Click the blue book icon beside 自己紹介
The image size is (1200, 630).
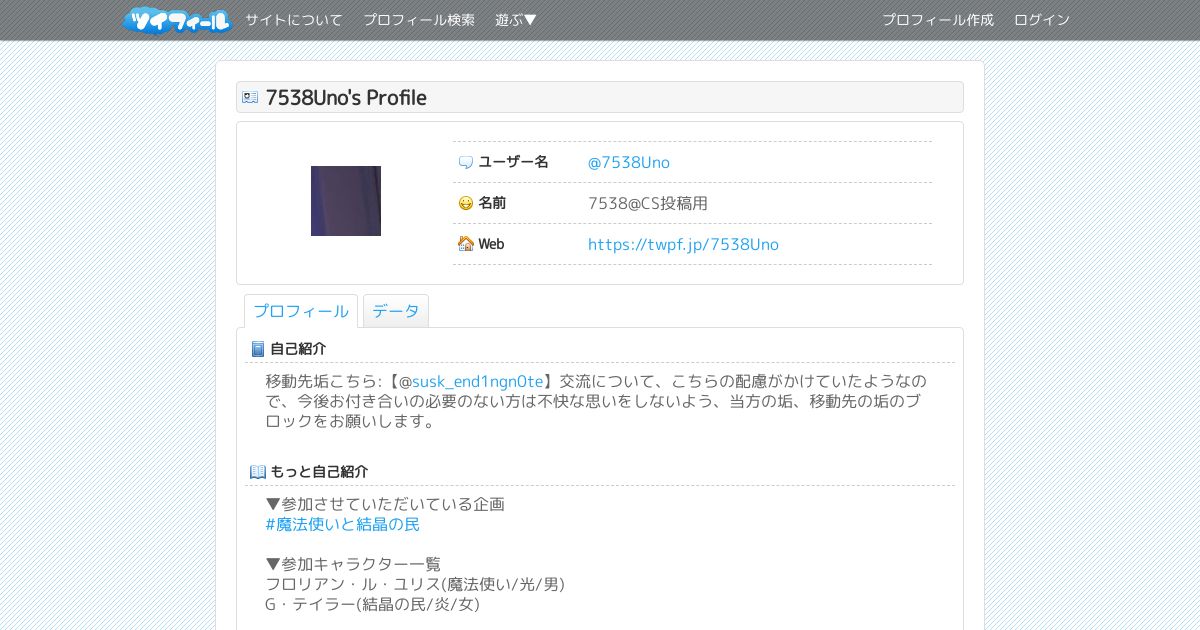click(258, 349)
